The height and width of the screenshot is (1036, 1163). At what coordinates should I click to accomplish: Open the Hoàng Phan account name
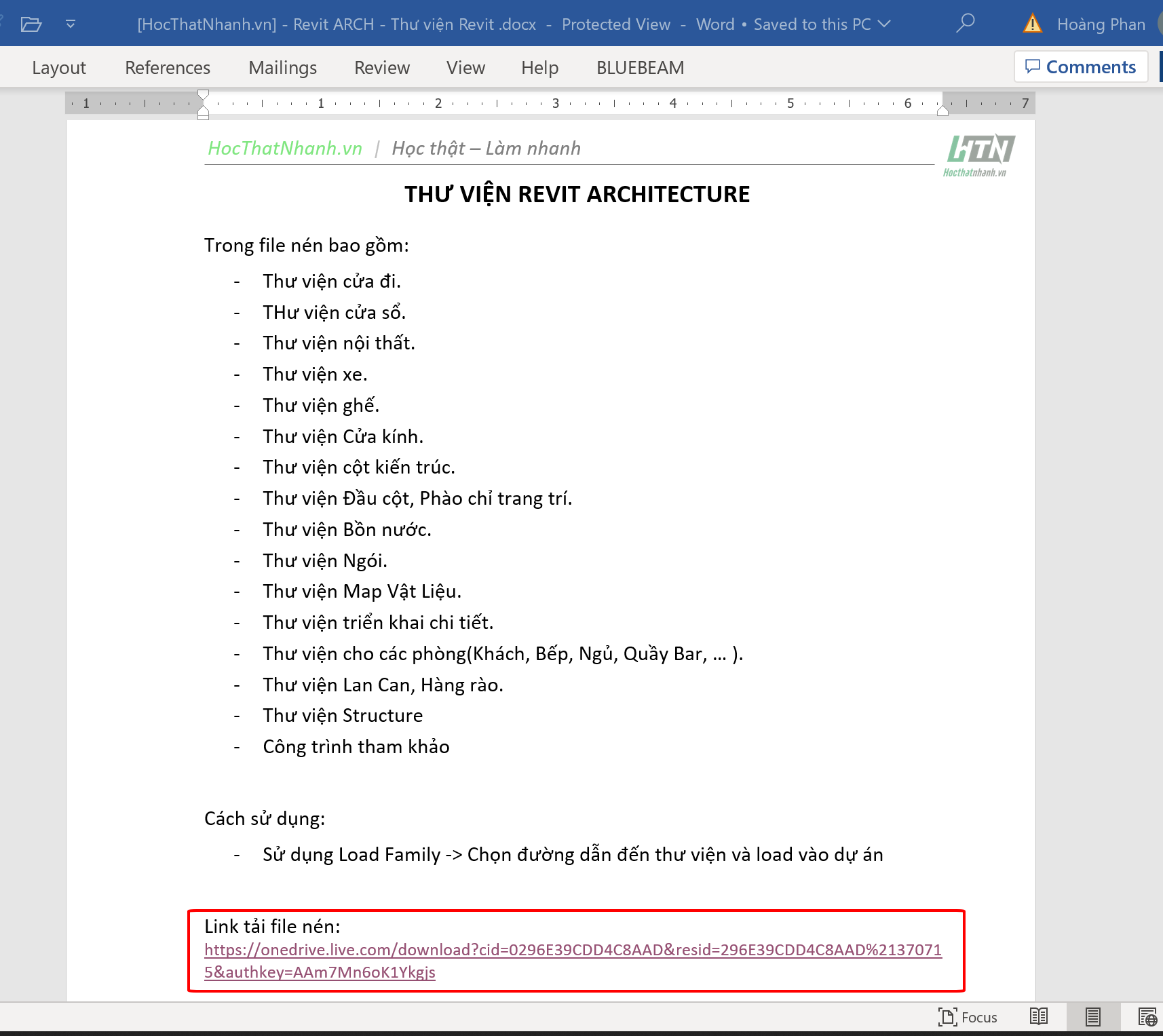point(1101,24)
